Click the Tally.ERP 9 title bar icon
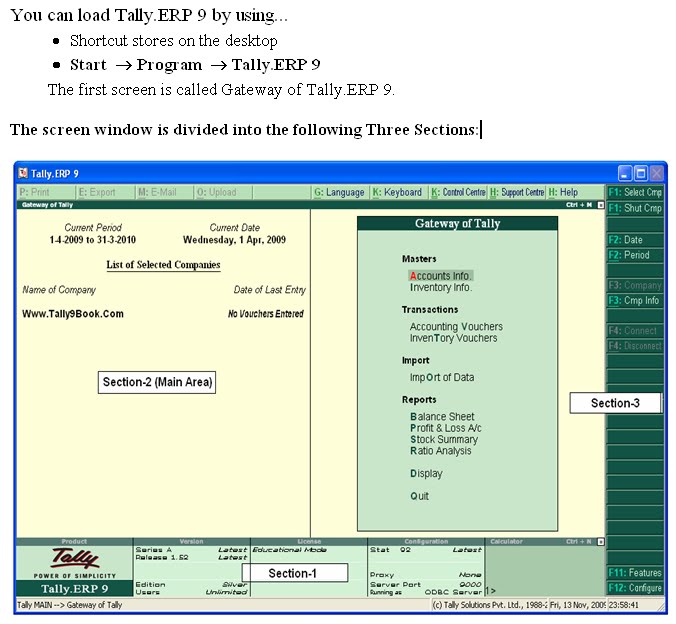 (23, 173)
